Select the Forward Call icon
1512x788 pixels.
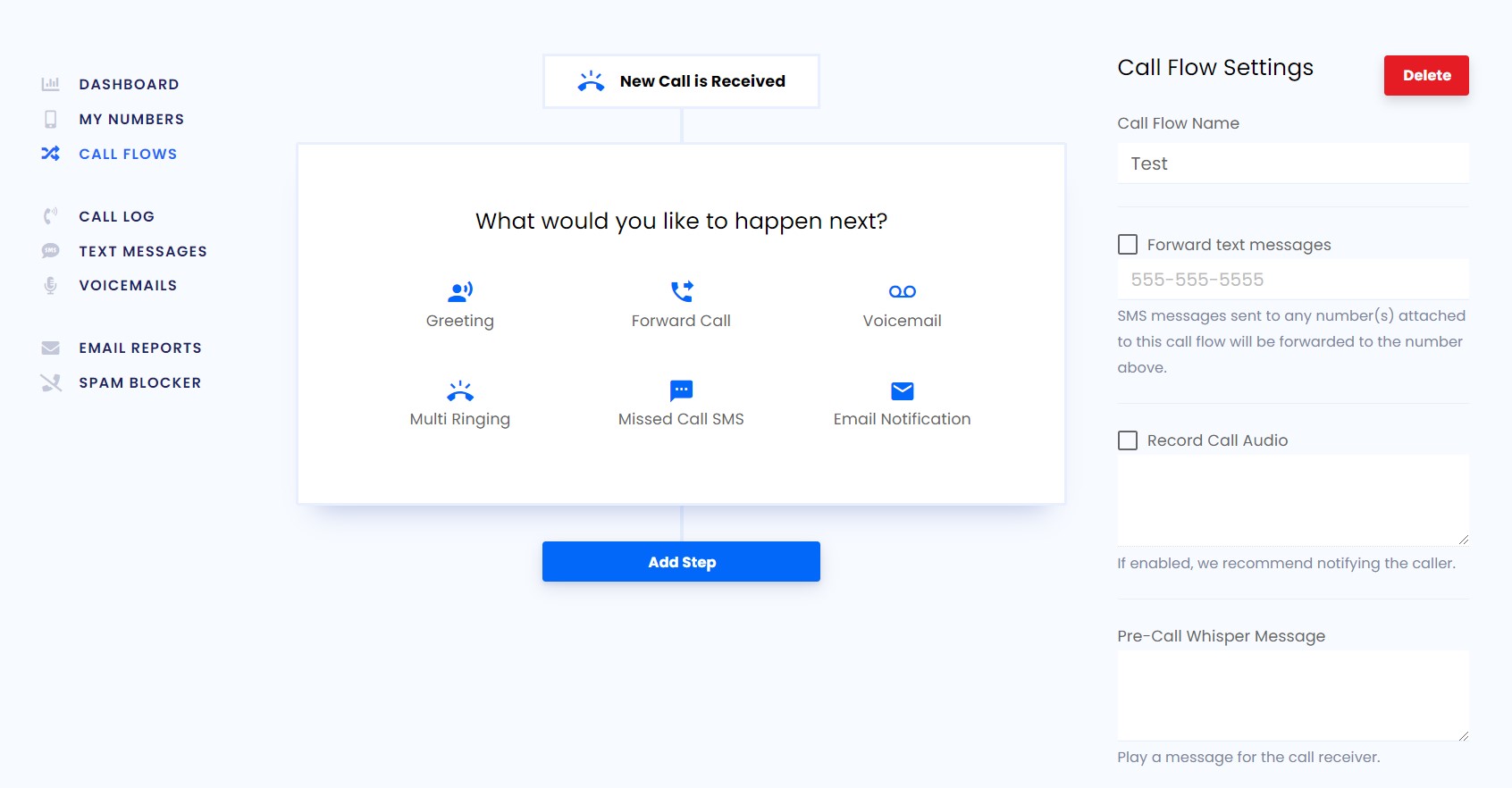682,291
